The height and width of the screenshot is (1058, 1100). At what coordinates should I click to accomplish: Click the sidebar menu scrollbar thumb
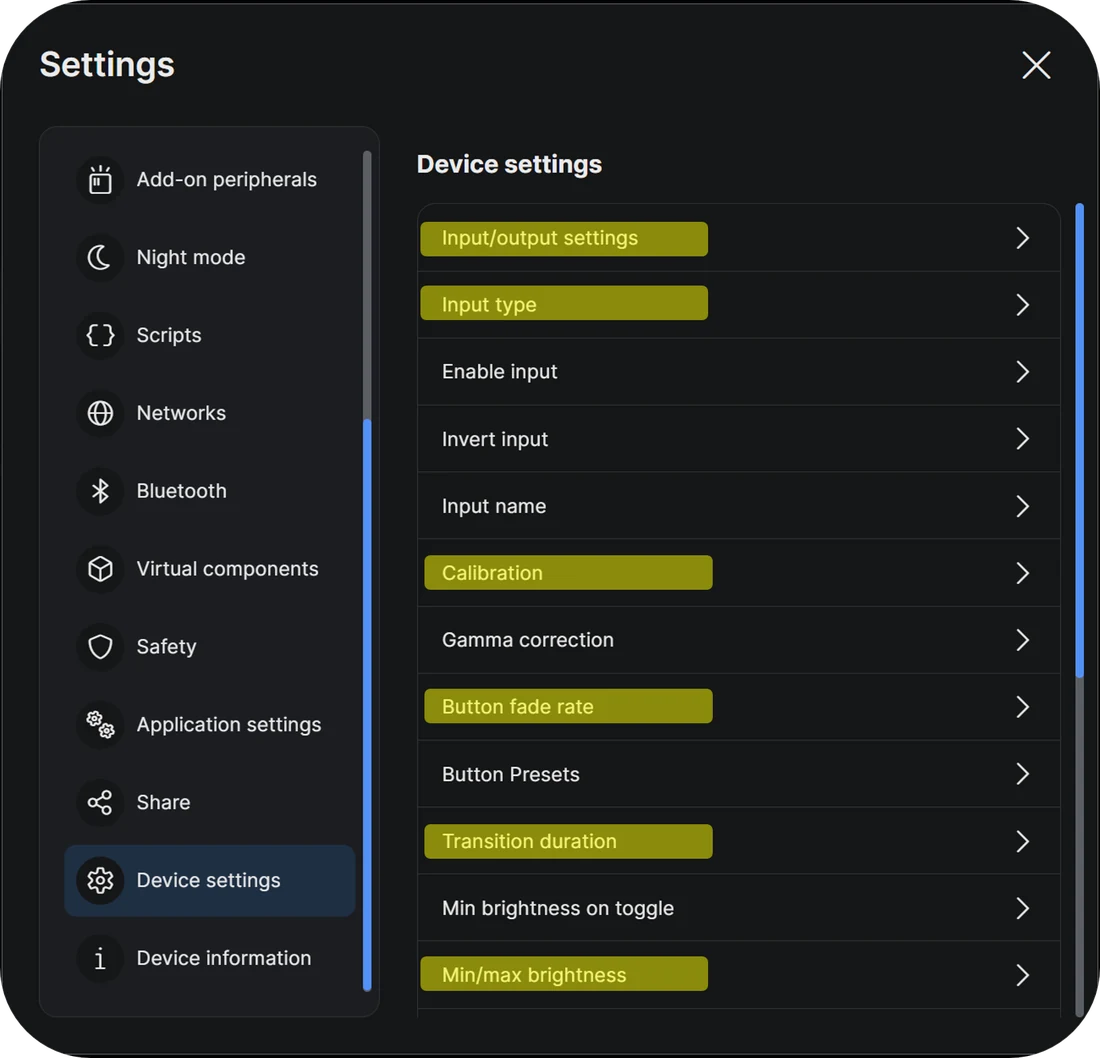[x=367, y=704]
